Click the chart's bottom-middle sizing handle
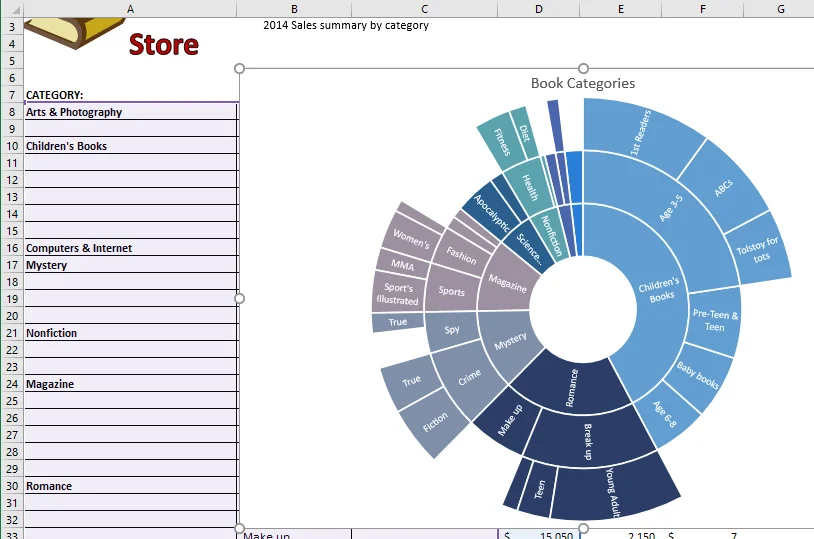814x539 pixels. tap(584, 529)
